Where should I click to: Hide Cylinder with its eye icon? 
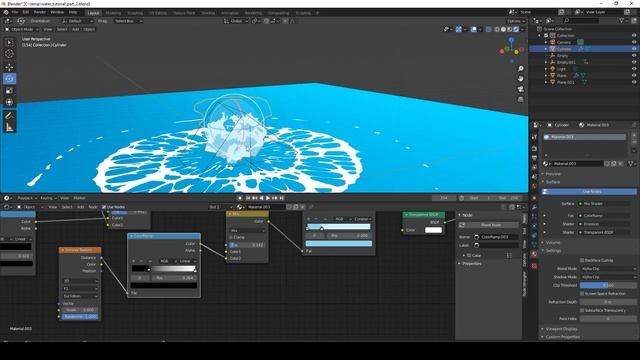(634, 49)
